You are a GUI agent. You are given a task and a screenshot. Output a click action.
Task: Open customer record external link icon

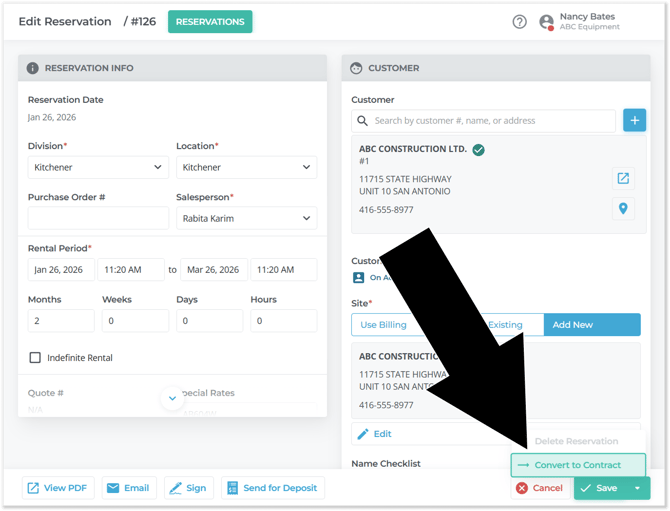point(623,179)
